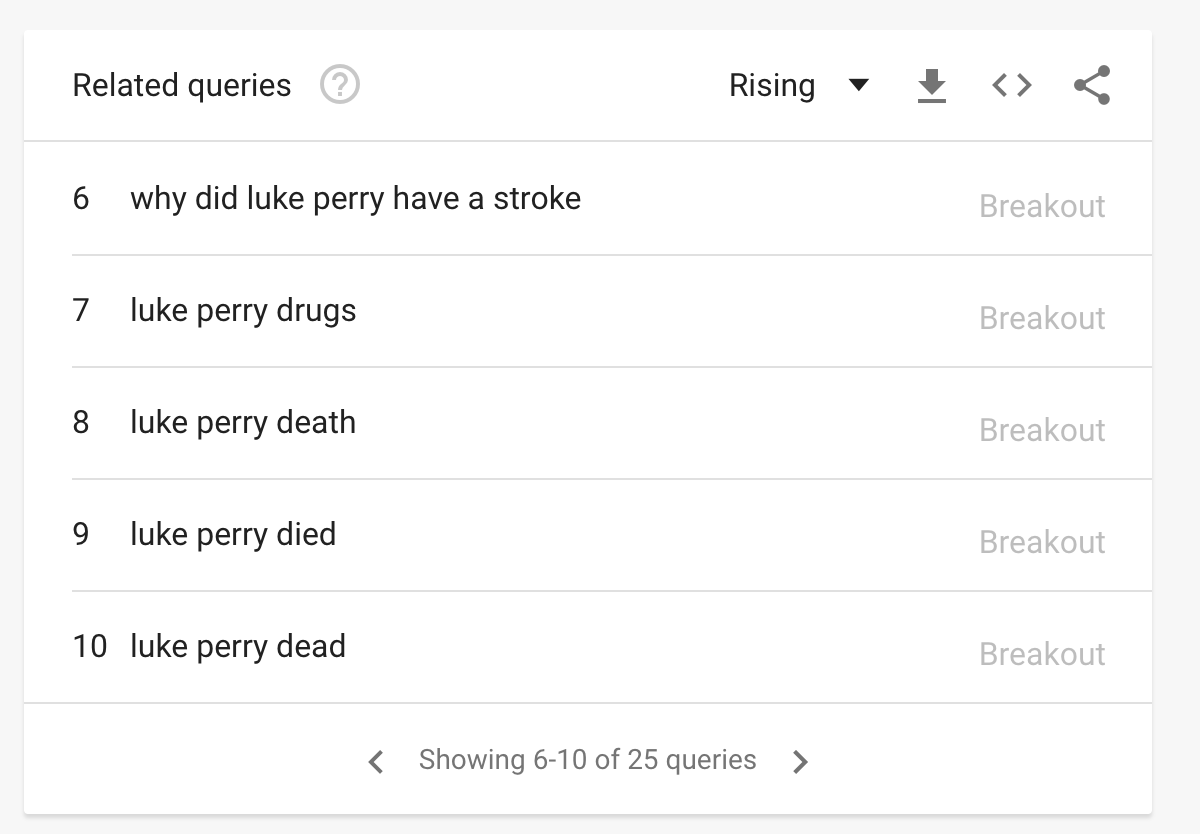The height and width of the screenshot is (834, 1200).
Task: Click Breakout label for 'luke perry dead'
Action: pos(1042,654)
